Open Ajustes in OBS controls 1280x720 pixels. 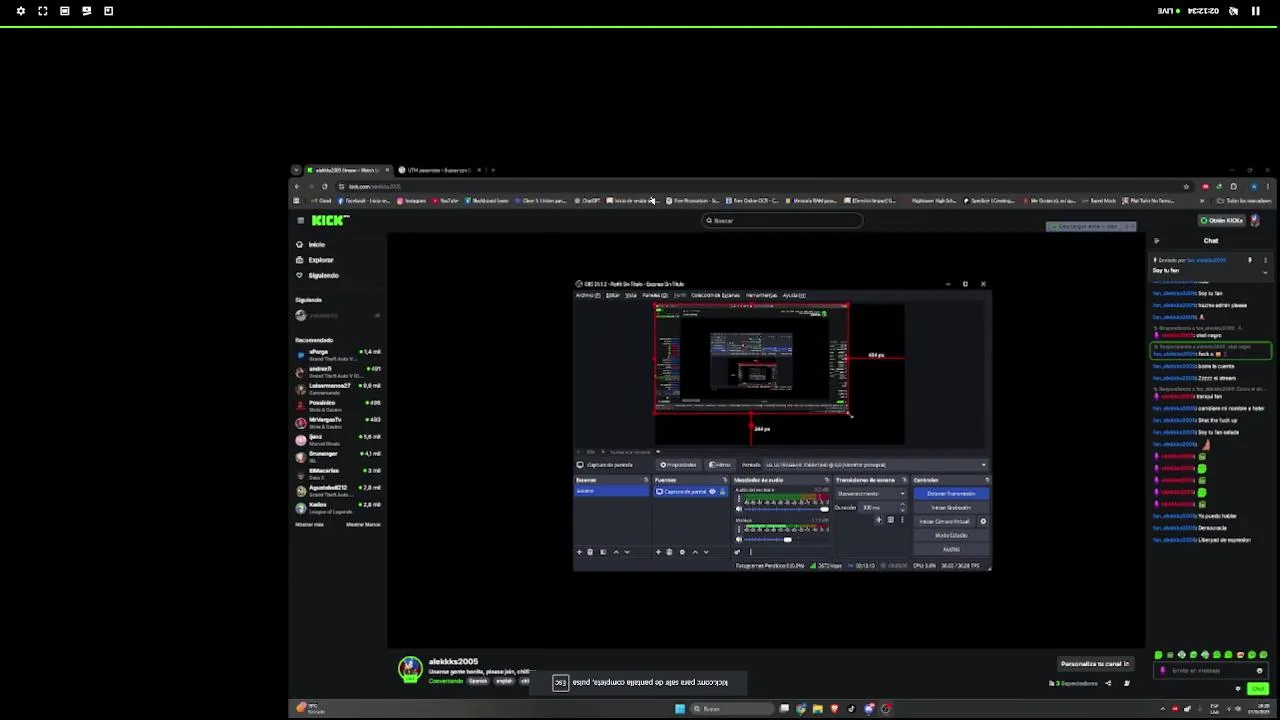click(950, 548)
